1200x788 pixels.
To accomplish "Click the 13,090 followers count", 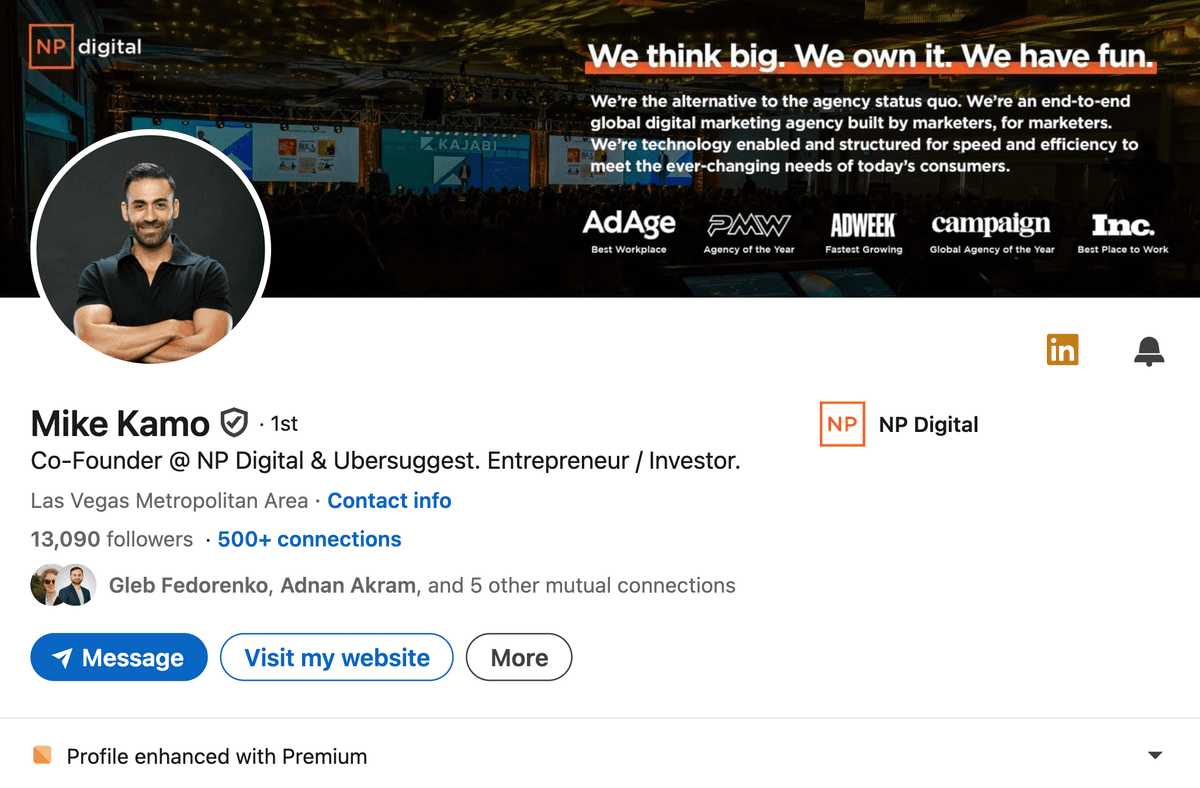I will (111, 539).
